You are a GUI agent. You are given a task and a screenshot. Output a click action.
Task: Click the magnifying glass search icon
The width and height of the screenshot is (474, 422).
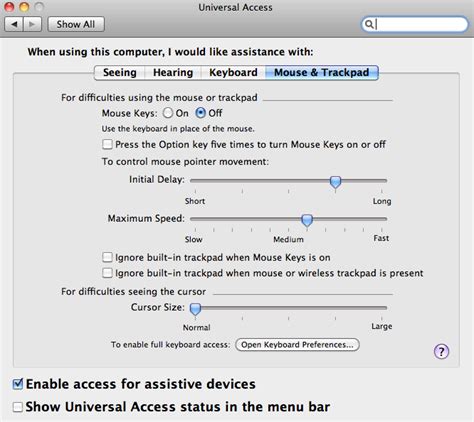click(x=369, y=24)
